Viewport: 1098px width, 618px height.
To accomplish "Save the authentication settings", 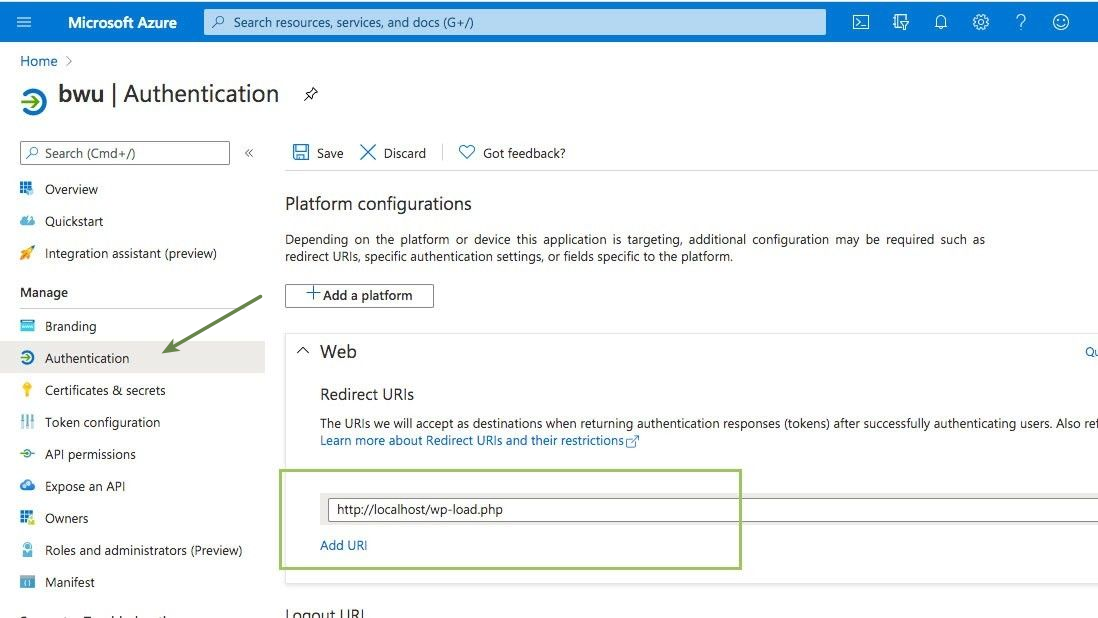I will 318,153.
